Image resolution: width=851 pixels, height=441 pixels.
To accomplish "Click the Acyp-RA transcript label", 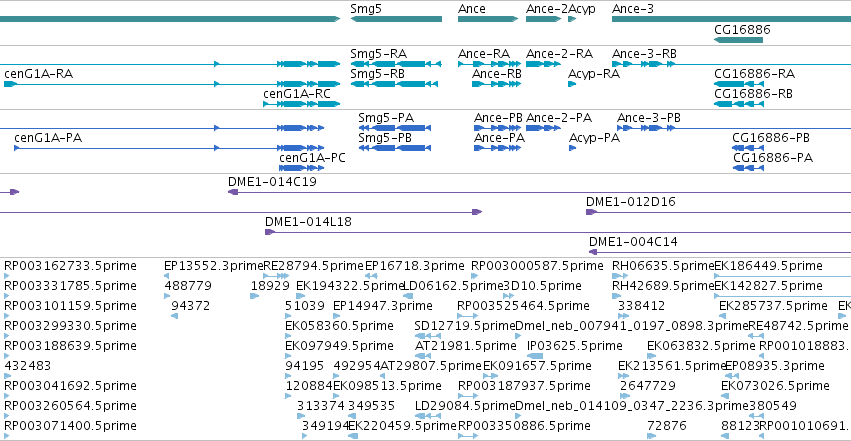I will pos(594,74).
